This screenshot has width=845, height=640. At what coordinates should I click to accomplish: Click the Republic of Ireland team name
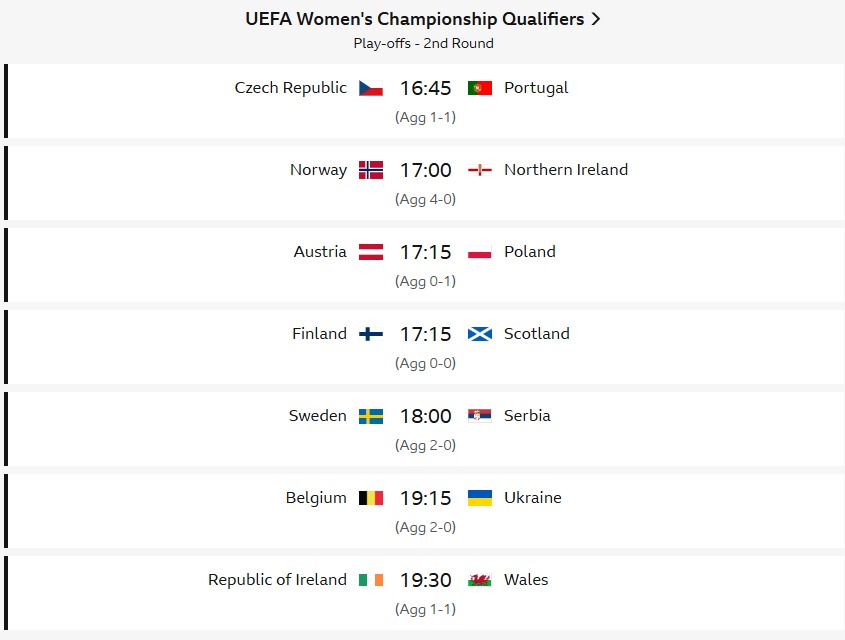278,580
